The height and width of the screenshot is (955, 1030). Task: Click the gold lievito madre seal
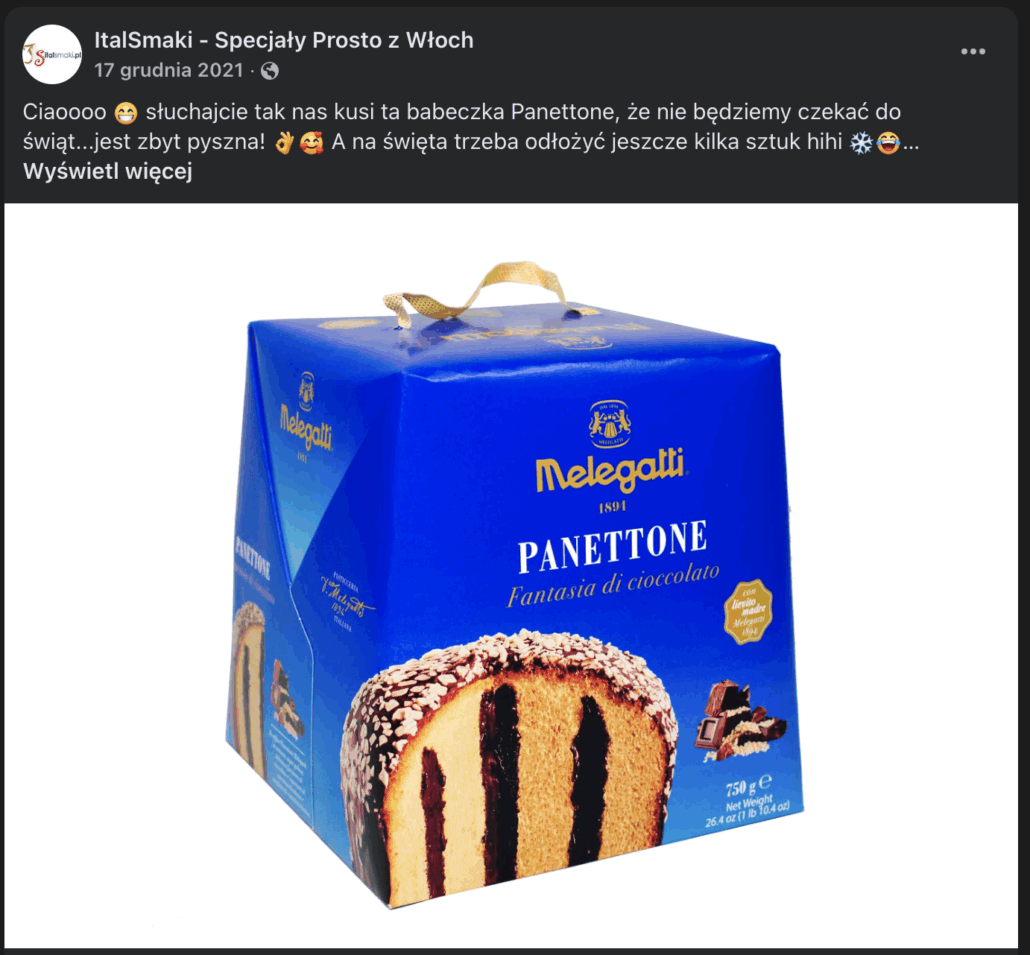748,611
